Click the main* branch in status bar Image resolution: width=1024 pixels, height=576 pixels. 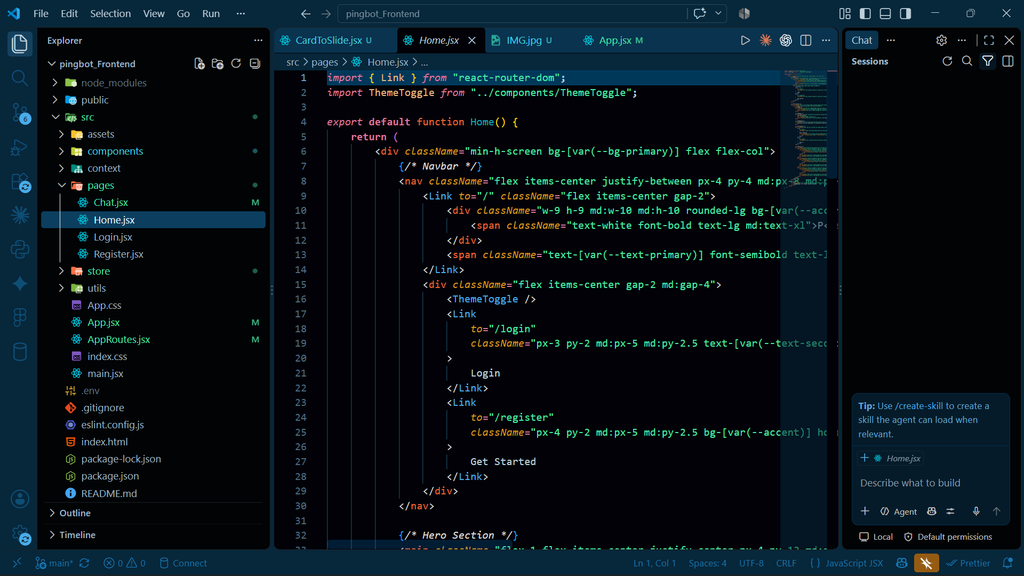(54, 563)
